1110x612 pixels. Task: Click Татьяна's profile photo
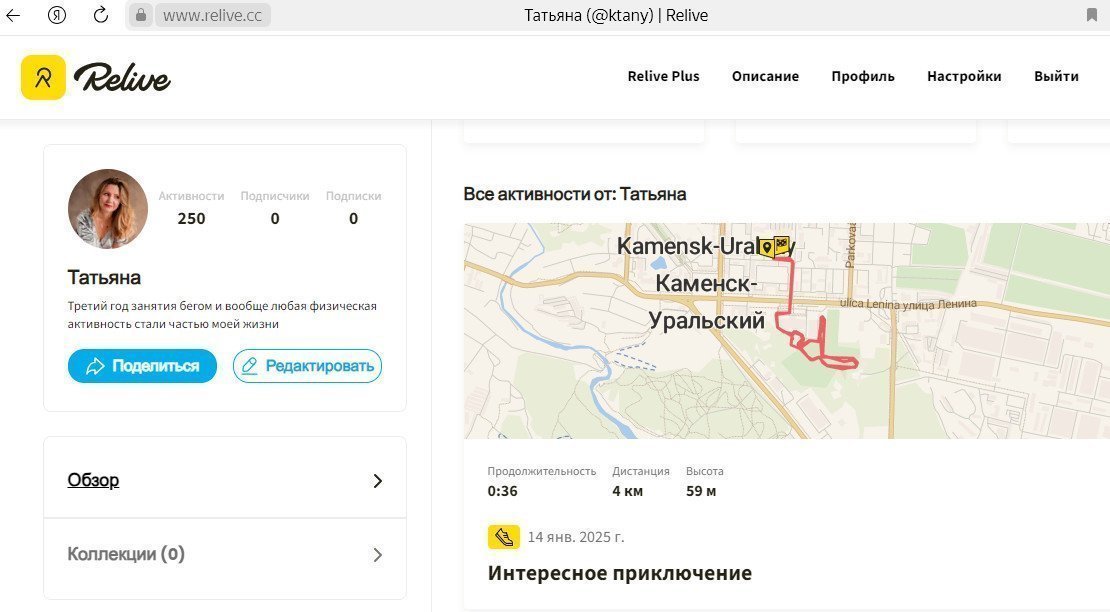tap(108, 209)
